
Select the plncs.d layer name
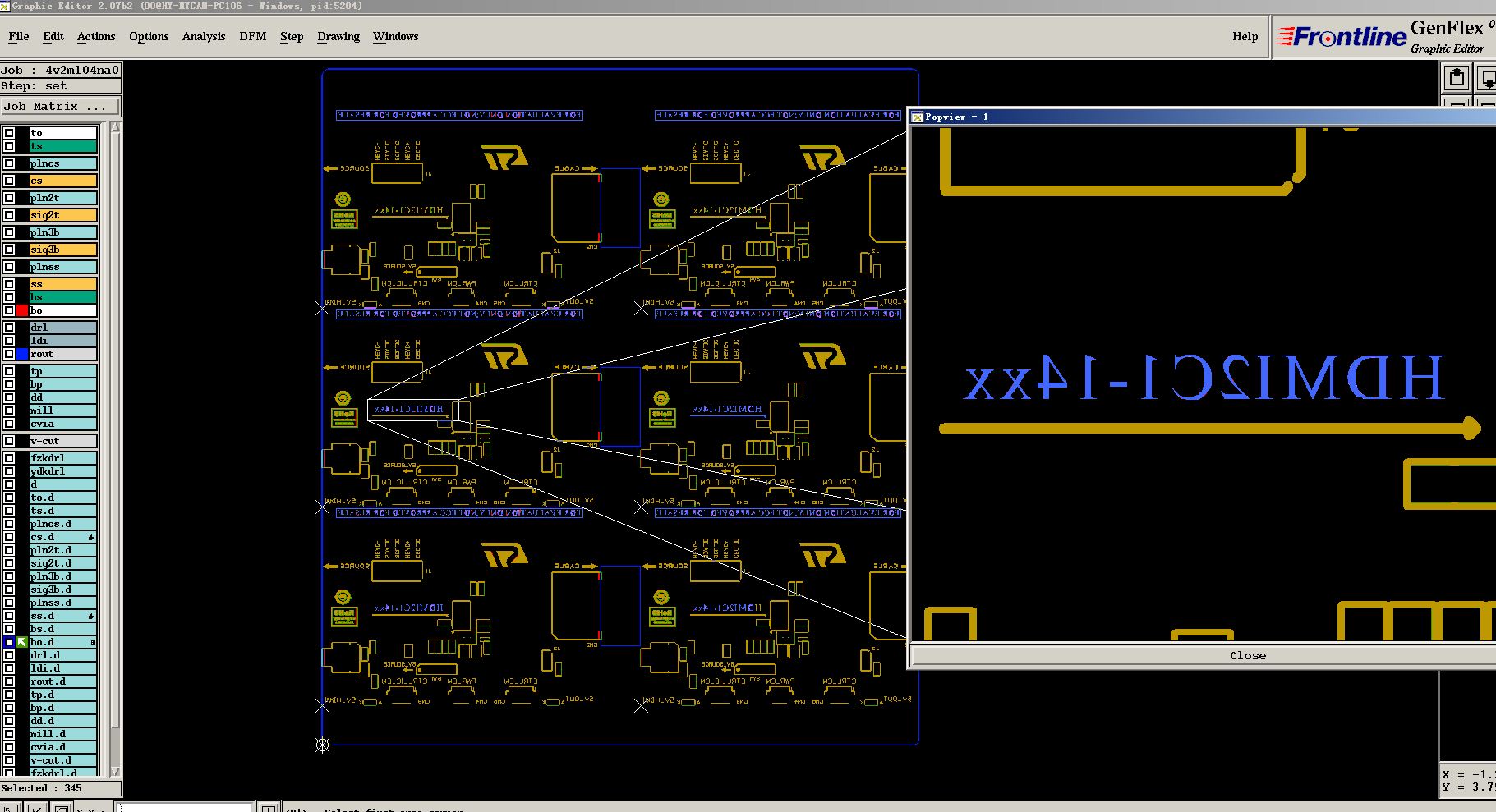coord(63,524)
